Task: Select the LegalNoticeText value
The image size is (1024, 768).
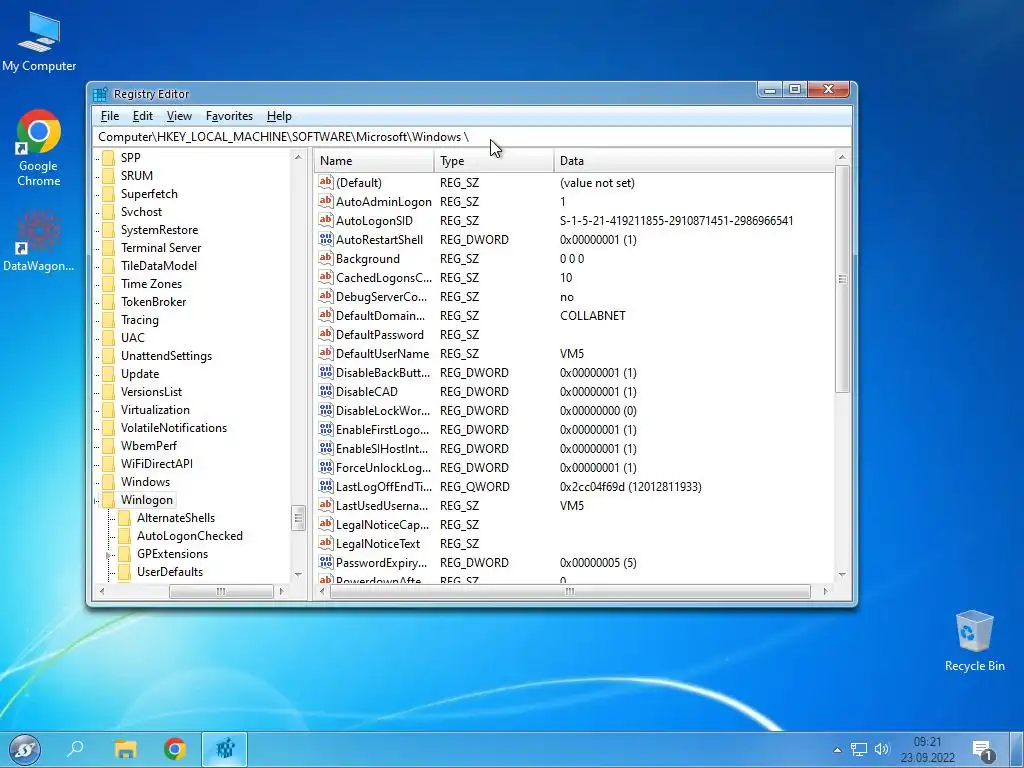Action: coord(378,544)
